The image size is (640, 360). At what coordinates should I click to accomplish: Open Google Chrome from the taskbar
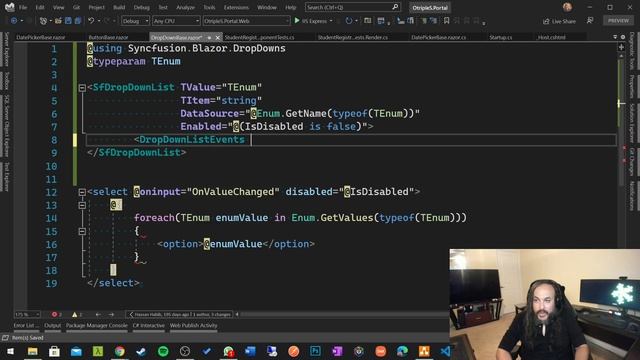pyautogui.click(x=120, y=351)
